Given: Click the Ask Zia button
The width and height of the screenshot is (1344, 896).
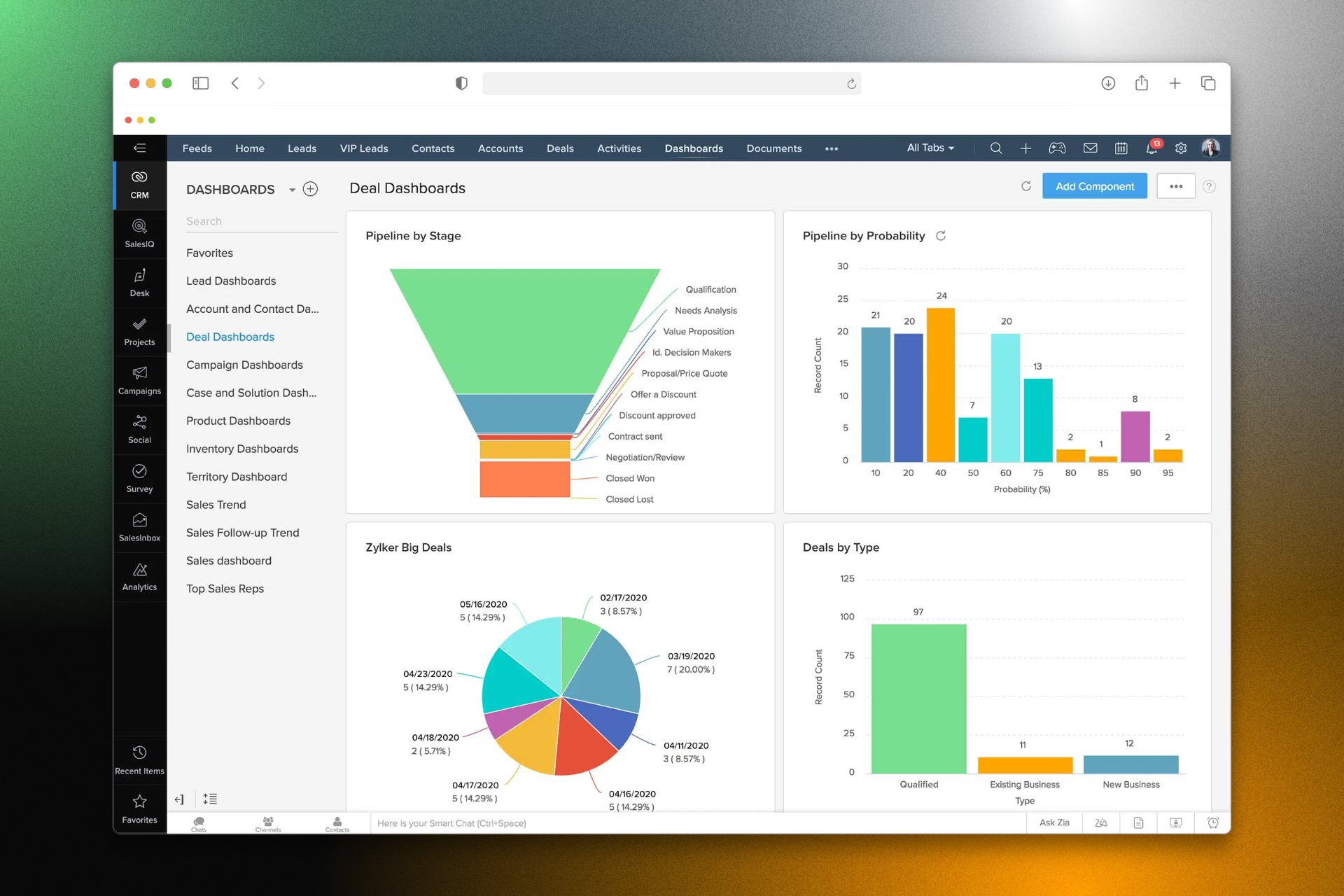Looking at the screenshot, I should pos(1054,822).
